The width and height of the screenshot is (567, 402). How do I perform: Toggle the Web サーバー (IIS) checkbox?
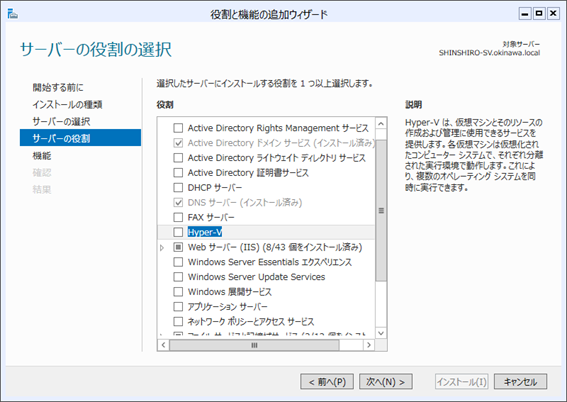click(x=178, y=247)
